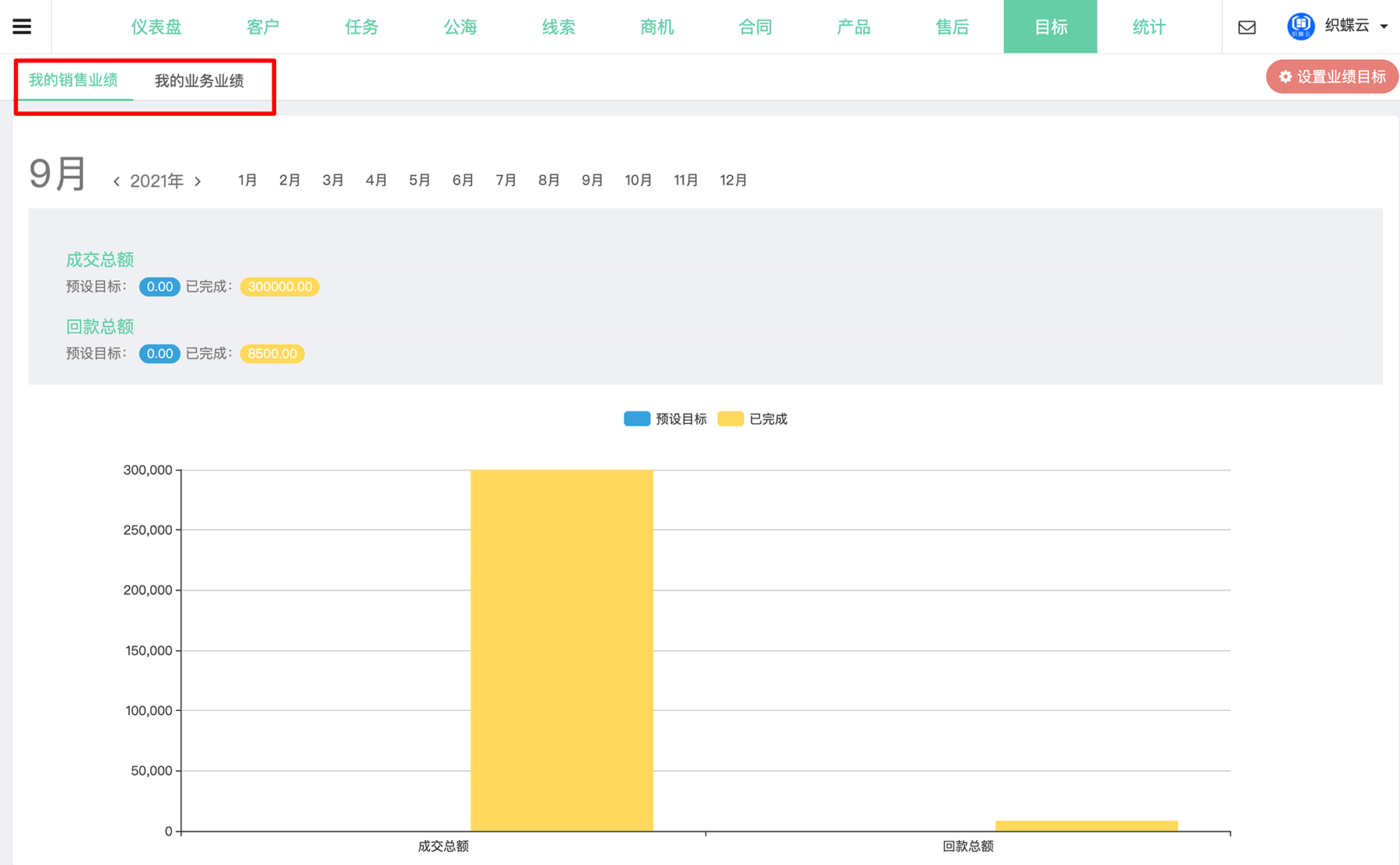Toggle 已完成 legend yellow swatch
This screenshot has height=865, width=1400.
coord(730,418)
